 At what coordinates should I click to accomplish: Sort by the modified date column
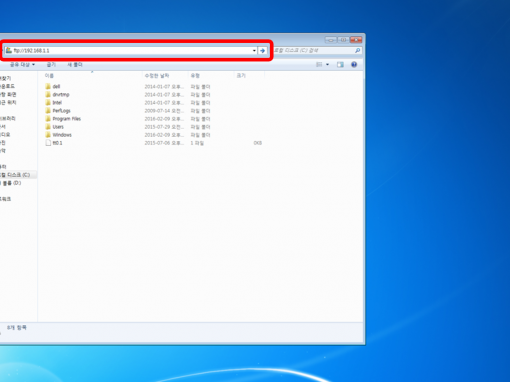coord(157,76)
